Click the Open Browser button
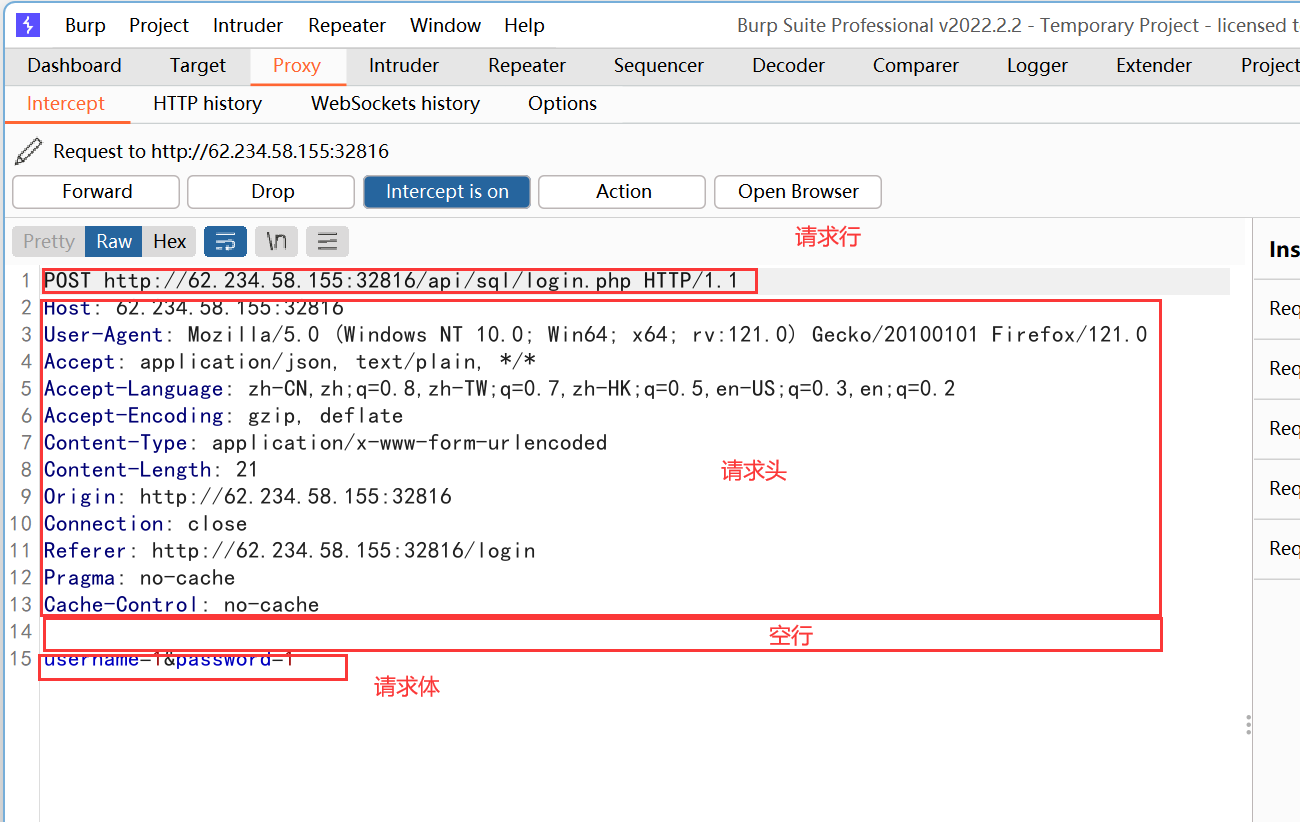Screen dimensions: 1300x822 point(798,192)
